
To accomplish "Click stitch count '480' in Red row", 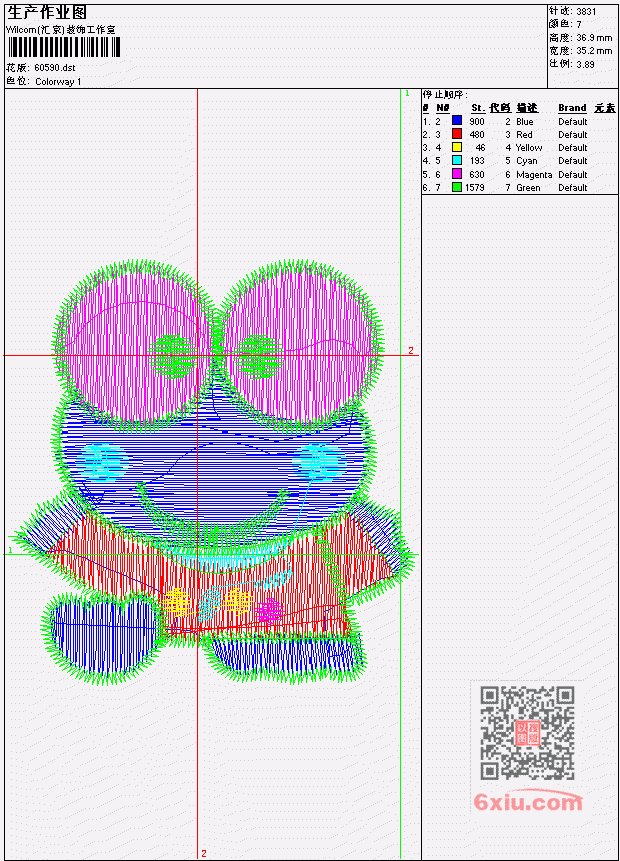I will click(x=477, y=135).
